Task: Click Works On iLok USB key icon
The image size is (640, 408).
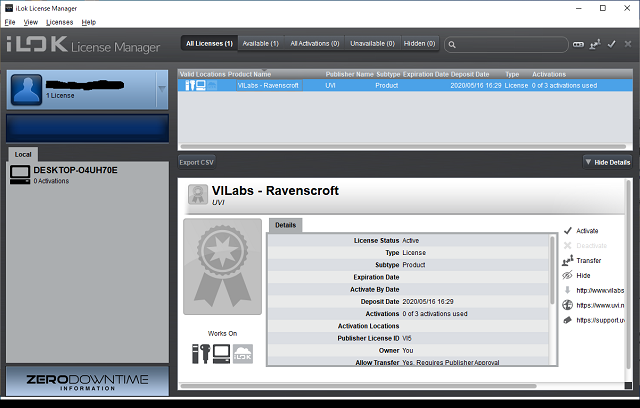Action: click(201, 353)
